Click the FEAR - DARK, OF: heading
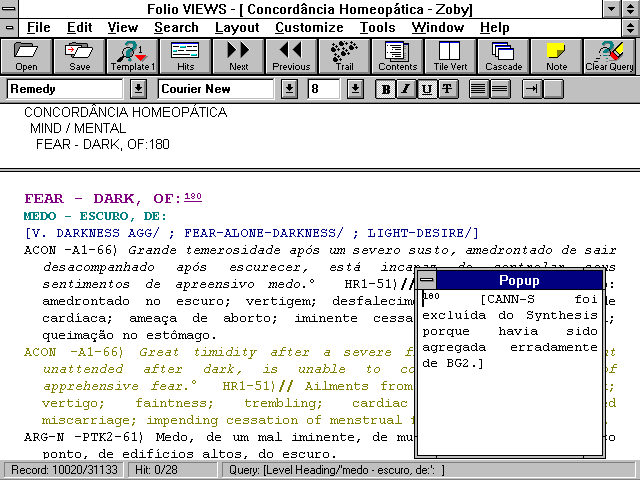The height and width of the screenshot is (480, 640). (103, 199)
